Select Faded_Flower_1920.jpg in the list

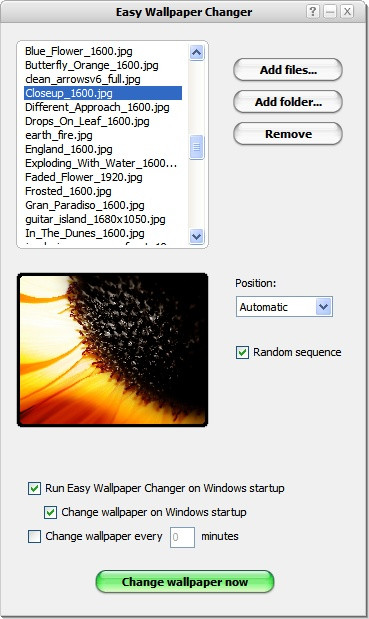(103, 177)
